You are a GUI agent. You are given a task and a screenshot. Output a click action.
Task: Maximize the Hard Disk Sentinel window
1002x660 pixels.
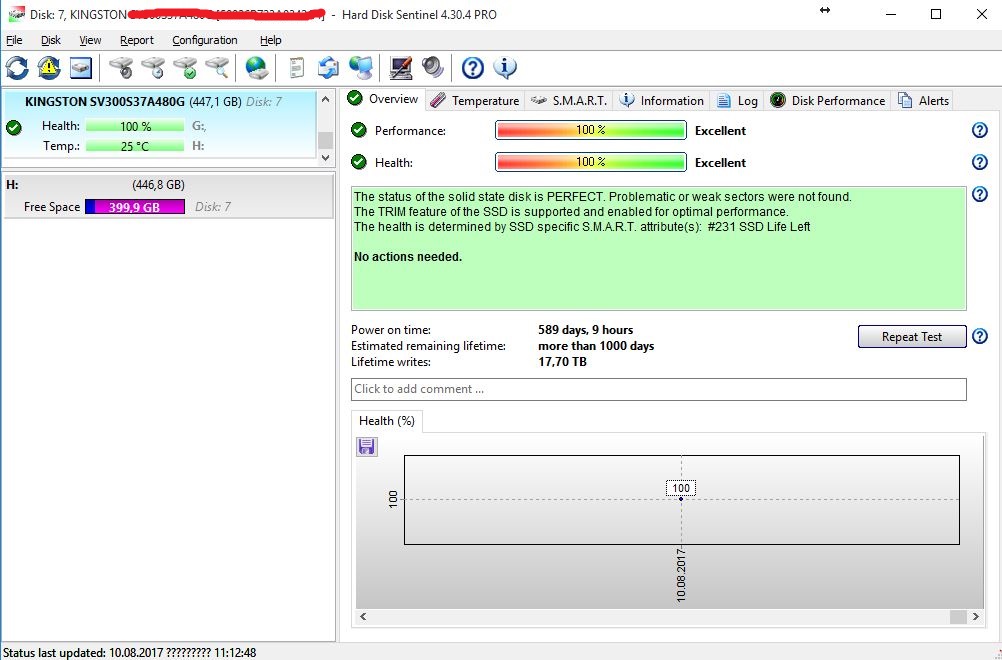coord(936,14)
